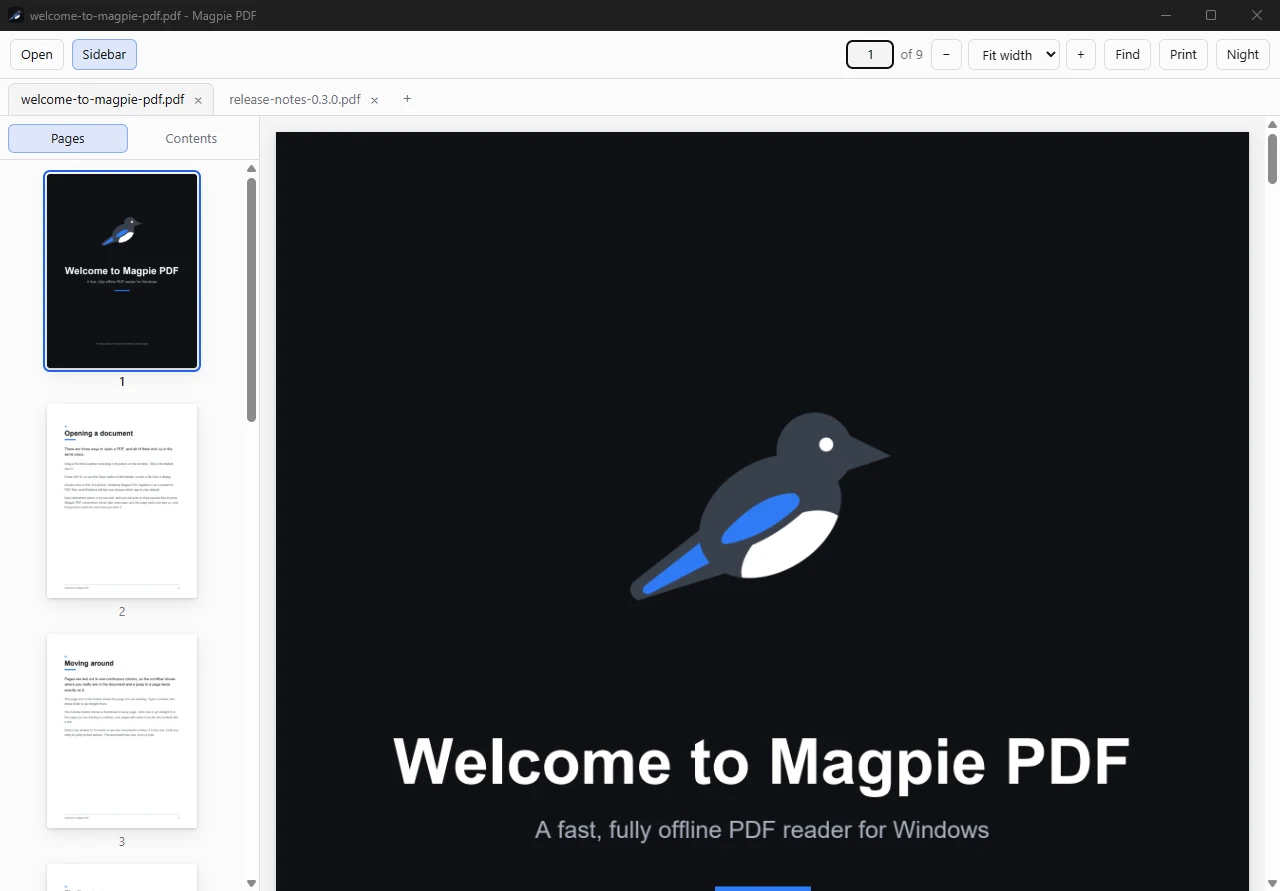The height and width of the screenshot is (891, 1280).
Task: Zoom out with the minus button
Action: 946,55
